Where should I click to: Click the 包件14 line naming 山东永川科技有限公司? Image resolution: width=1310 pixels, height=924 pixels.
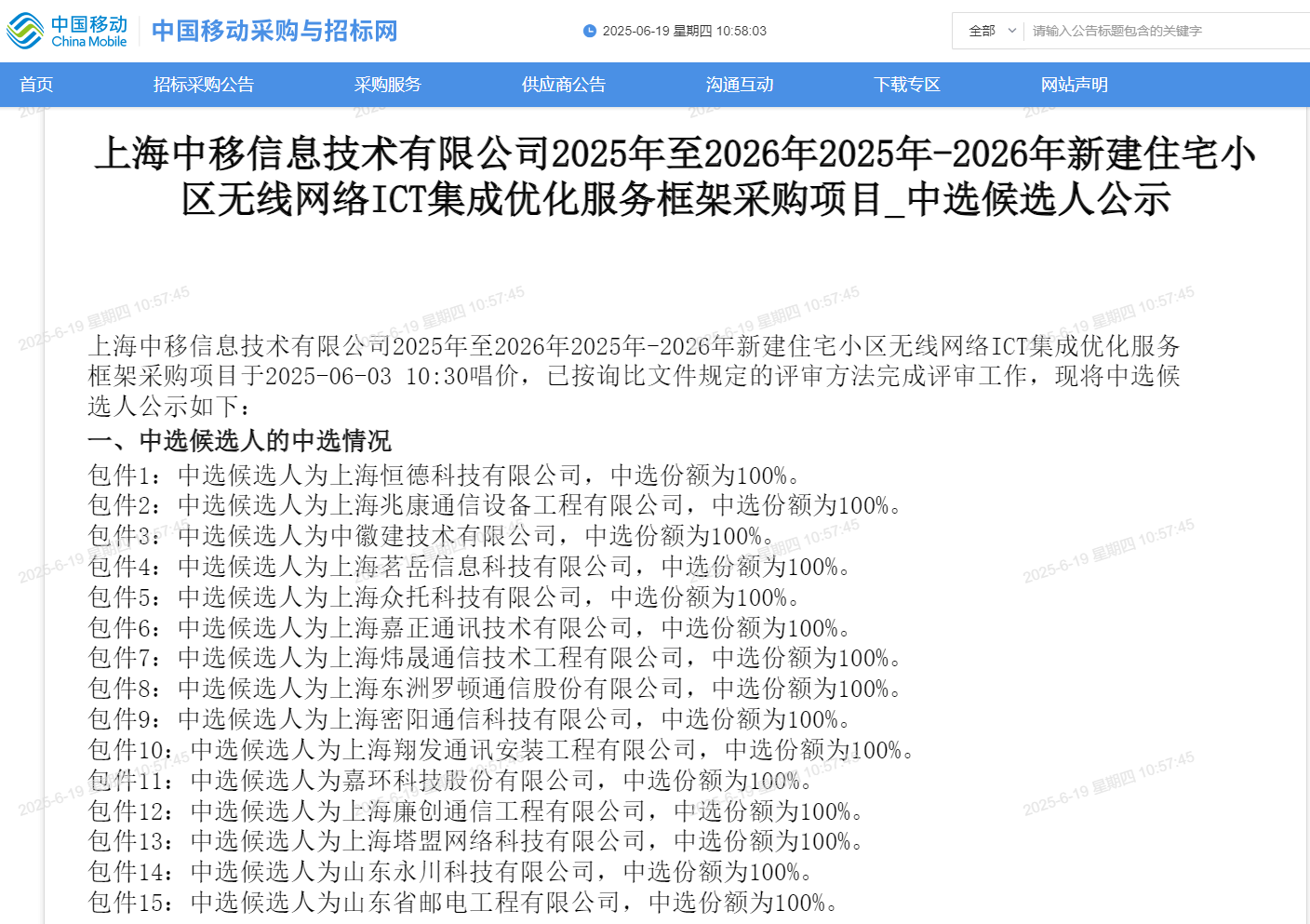pos(451,872)
